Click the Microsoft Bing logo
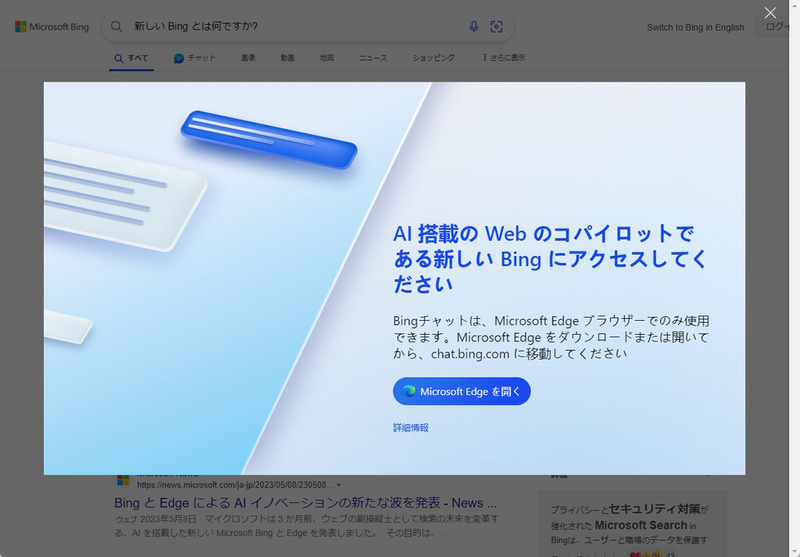This screenshot has height=557, width=800. tap(52, 27)
